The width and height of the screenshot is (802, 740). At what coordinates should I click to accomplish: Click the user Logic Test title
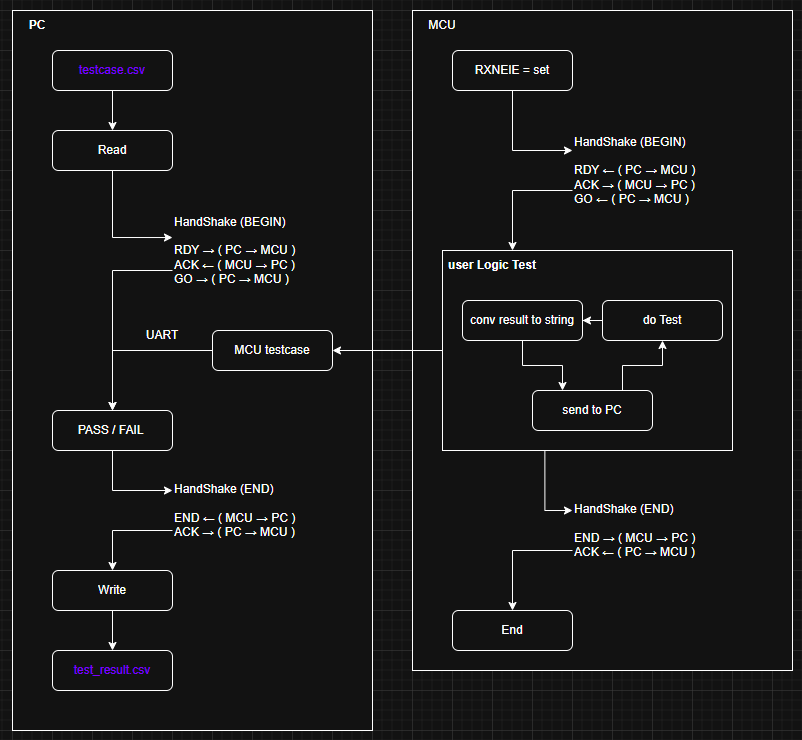tap(492, 264)
